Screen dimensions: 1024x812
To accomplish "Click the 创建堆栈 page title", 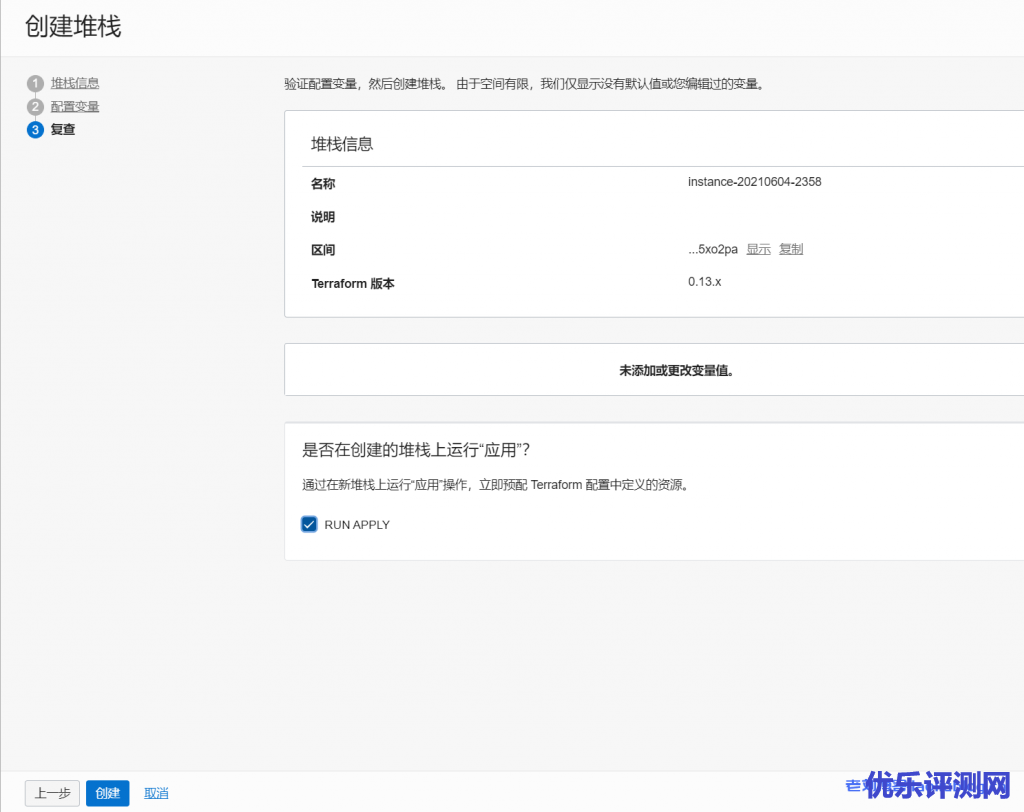I will pos(73,27).
